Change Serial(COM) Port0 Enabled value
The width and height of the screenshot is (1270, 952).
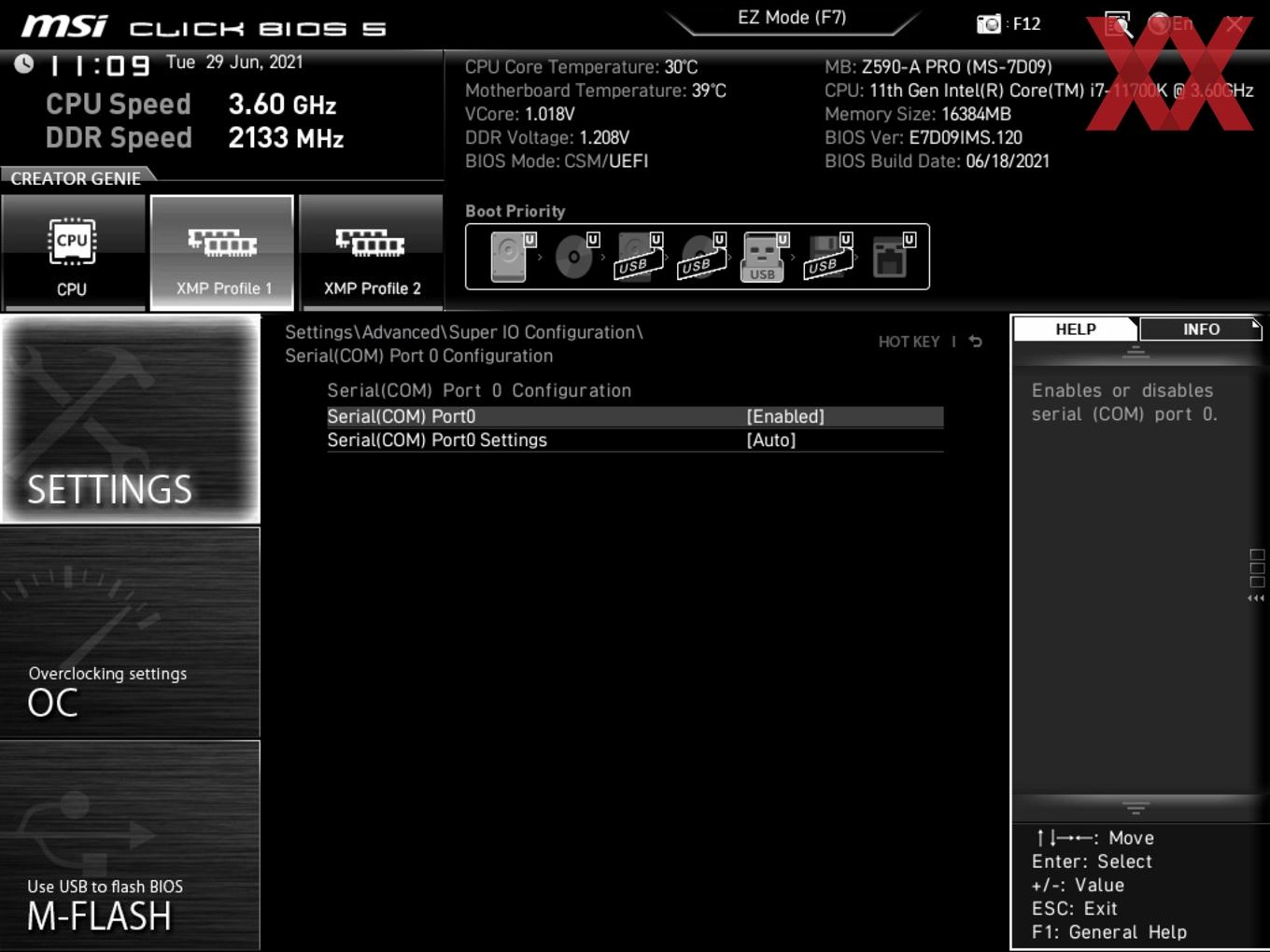pos(785,416)
